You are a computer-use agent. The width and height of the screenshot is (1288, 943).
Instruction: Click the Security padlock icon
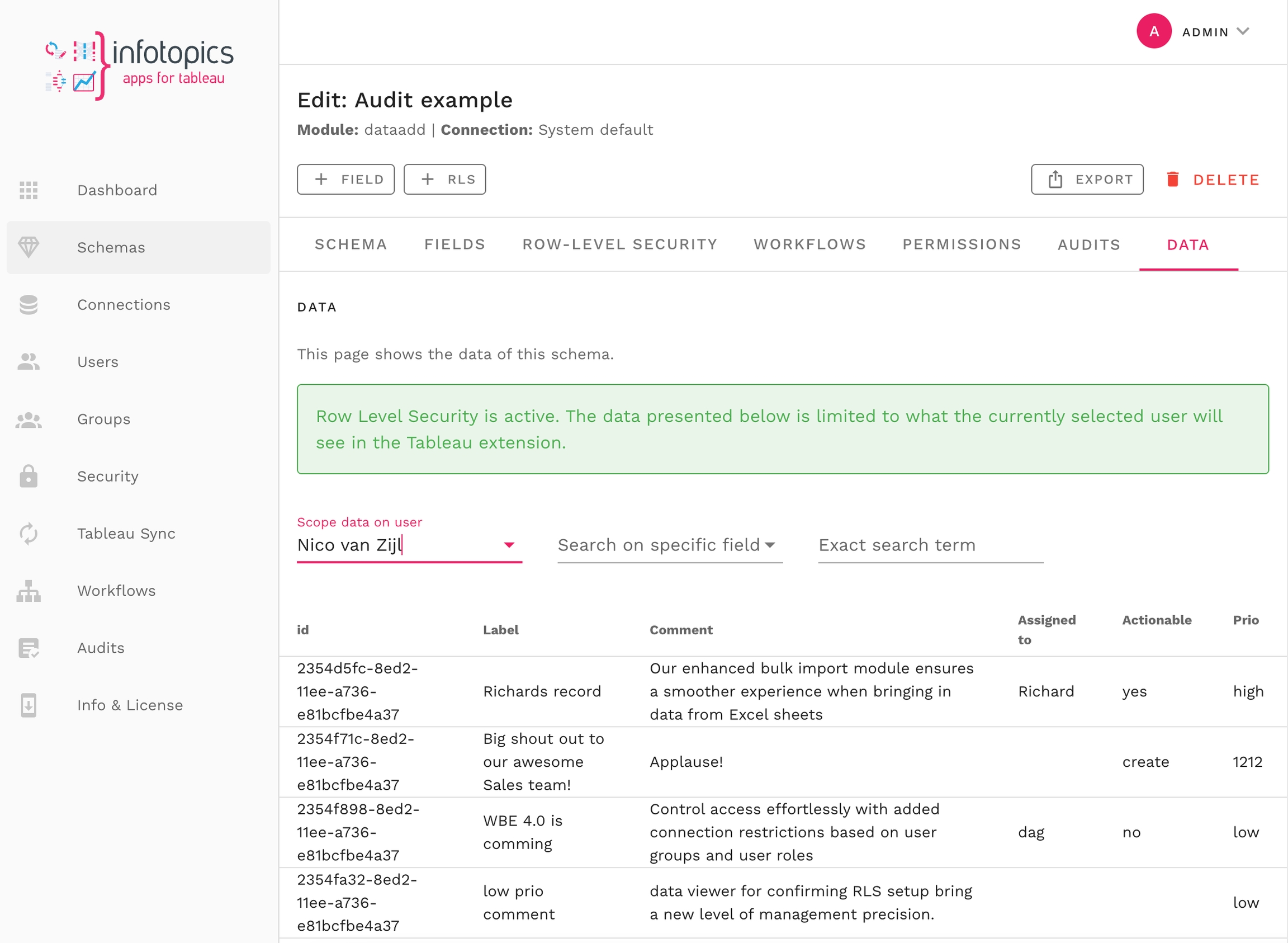[29, 476]
